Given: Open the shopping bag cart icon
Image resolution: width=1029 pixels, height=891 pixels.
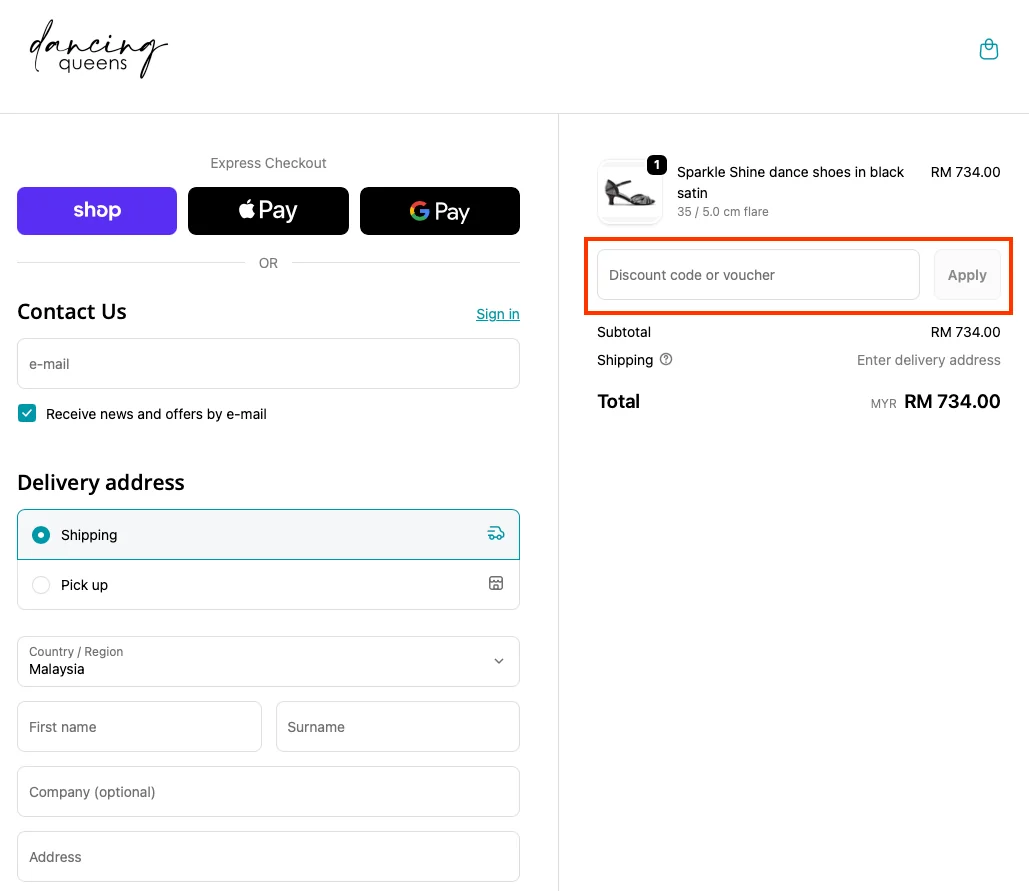Looking at the screenshot, I should pos(988,49).
